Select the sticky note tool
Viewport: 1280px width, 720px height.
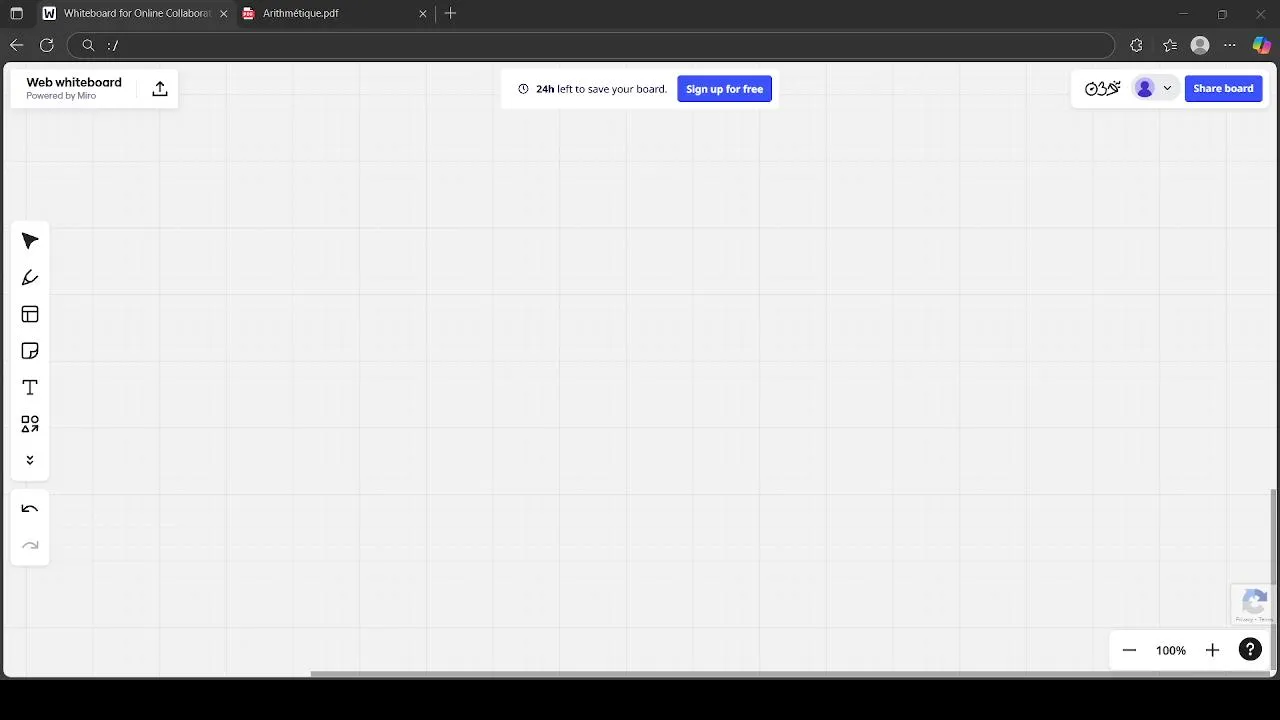30,351
